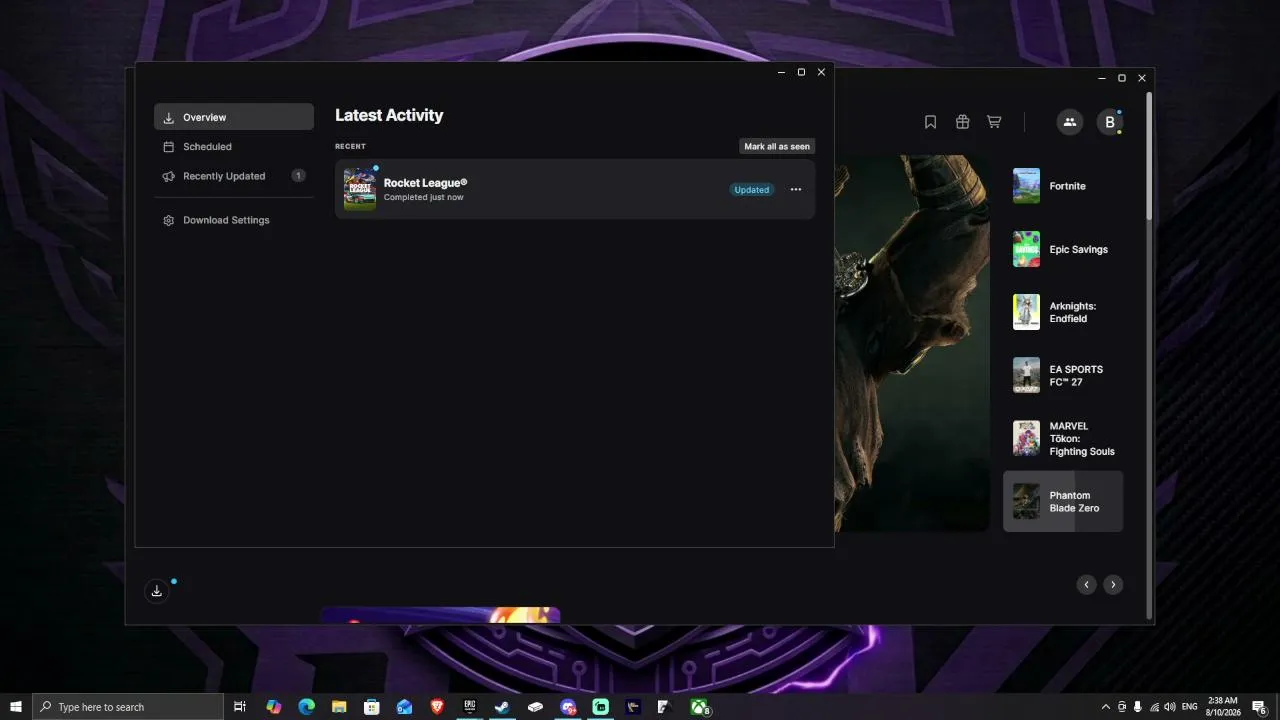The width and height of the screenshot is (1280, 720).
Task: Open Task View on the taskbar
Action: 240,707
